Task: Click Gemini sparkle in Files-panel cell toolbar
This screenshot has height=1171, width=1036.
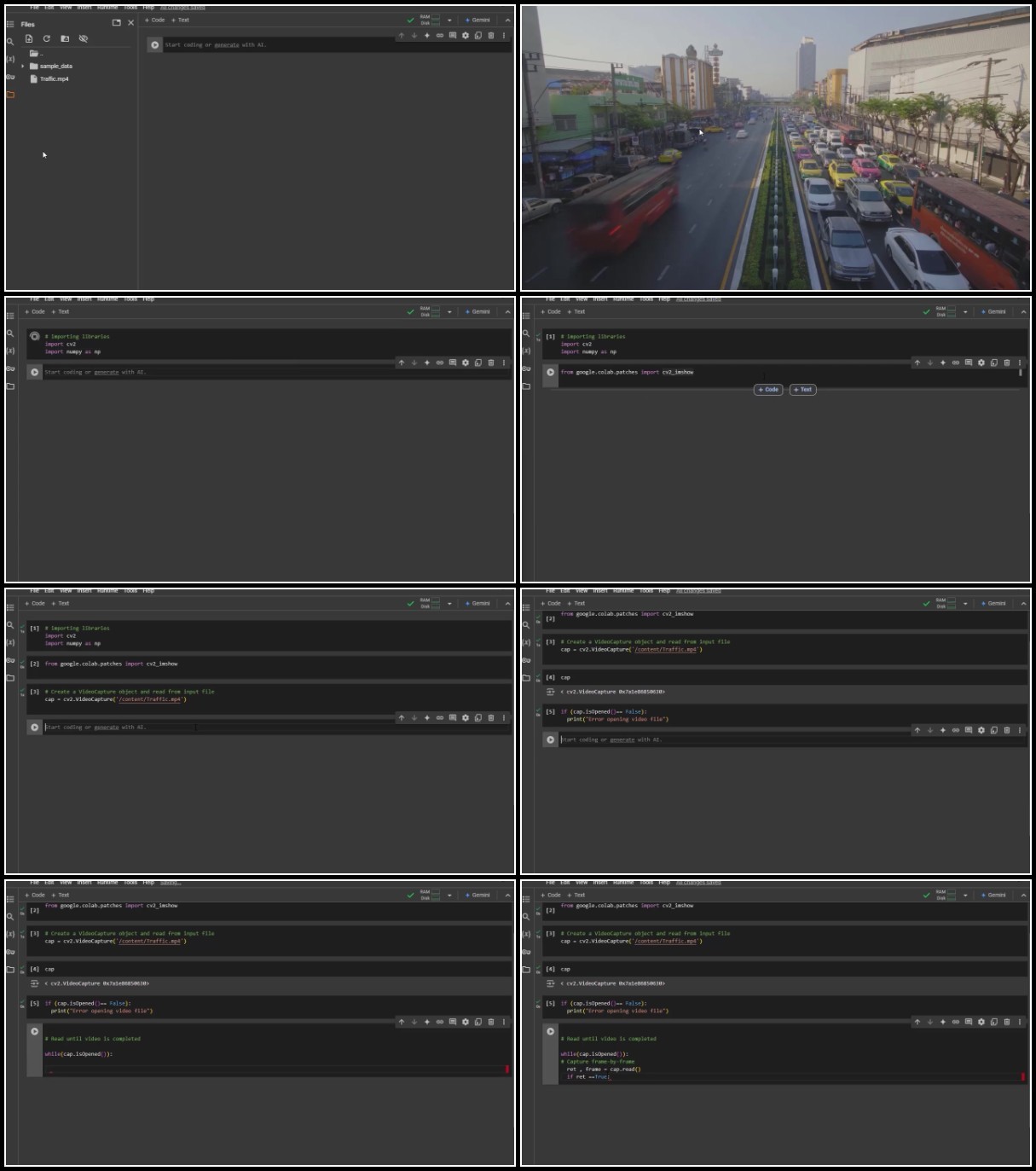Action: [427, 35]
